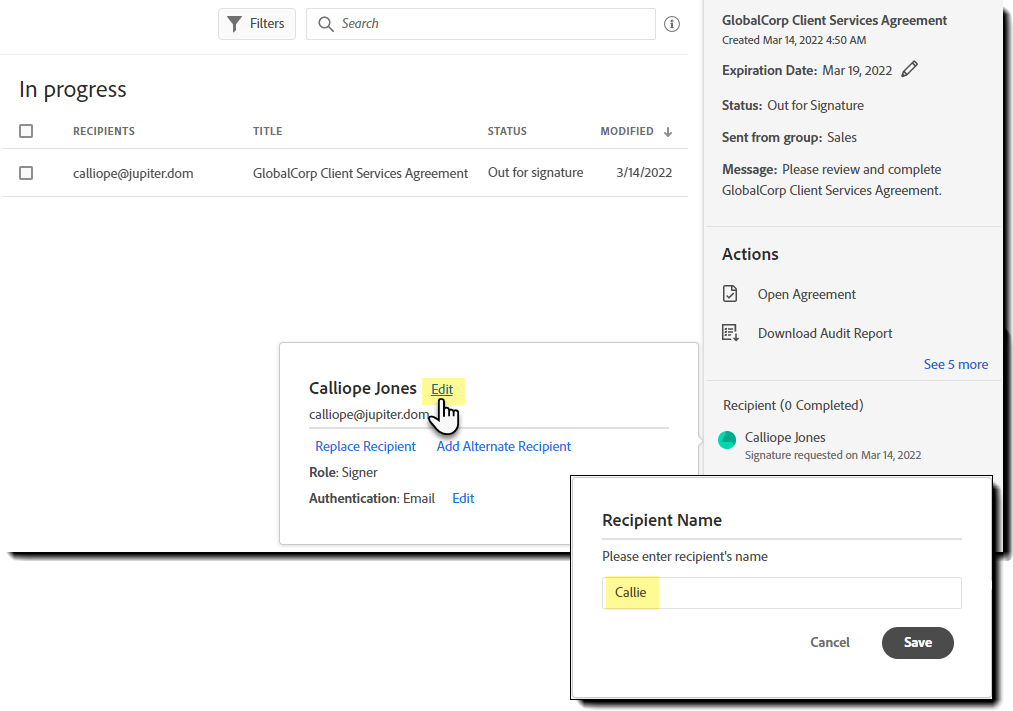The image size is (1013, 711).
Task: Click the Filters funnel icon
Action: coord(234,23)
